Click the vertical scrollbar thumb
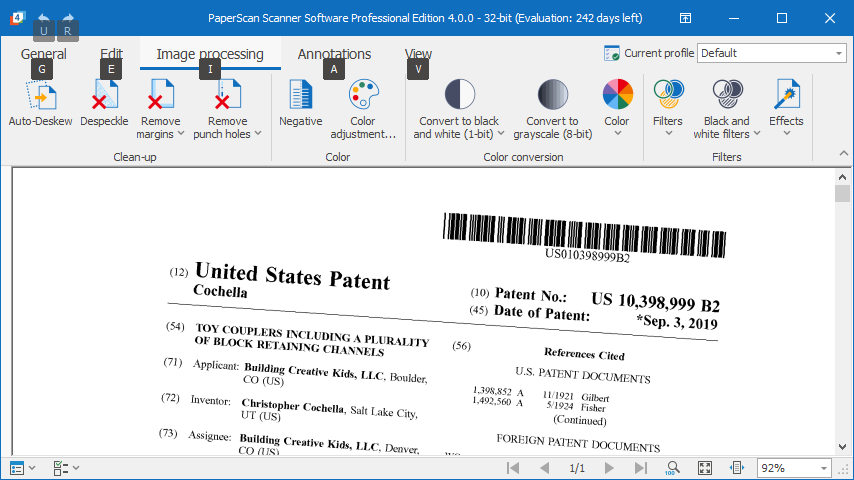 [x=843, y=193]
